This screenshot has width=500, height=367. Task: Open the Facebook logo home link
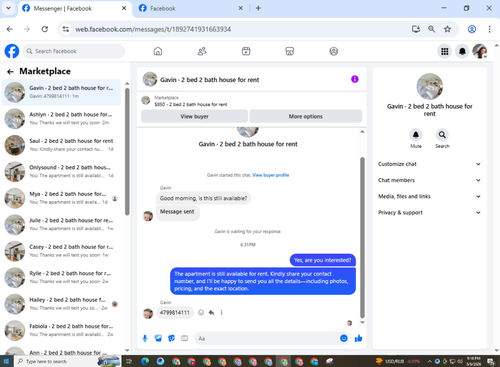coord(12,51)
